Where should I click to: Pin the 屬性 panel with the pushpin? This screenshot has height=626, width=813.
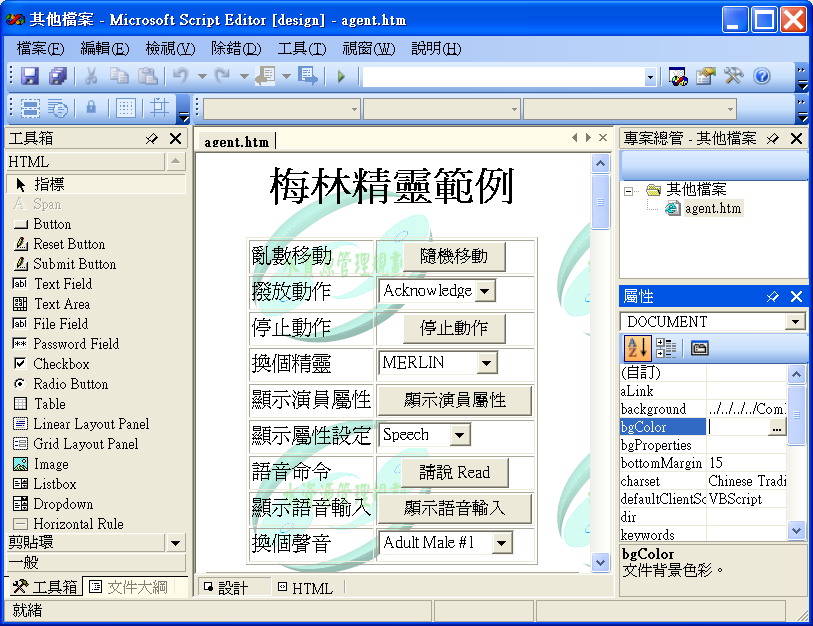click(x=773, y=297)
